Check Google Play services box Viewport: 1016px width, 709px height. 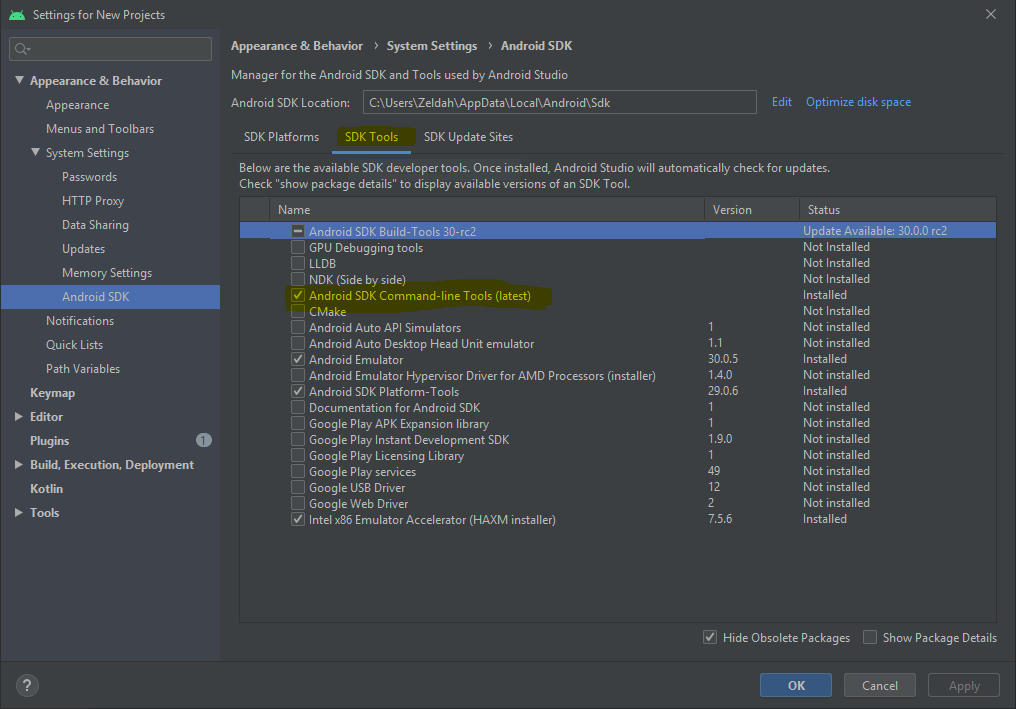[297, 471]
